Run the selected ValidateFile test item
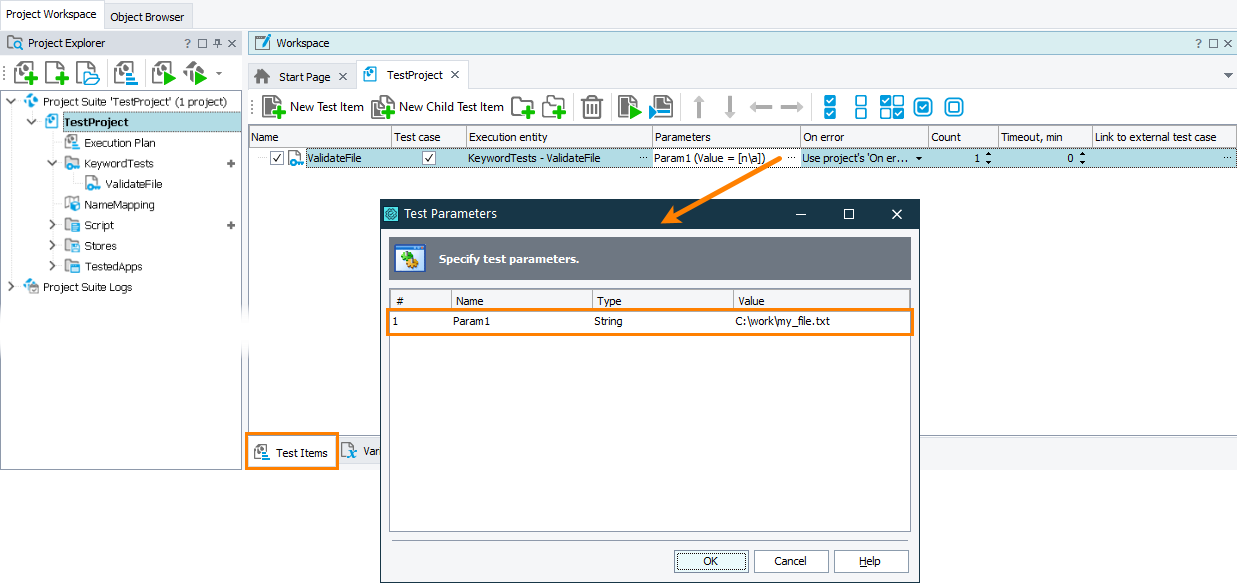Image resolution: width=1237 pixels, height=583 pixels. (628, 107)
